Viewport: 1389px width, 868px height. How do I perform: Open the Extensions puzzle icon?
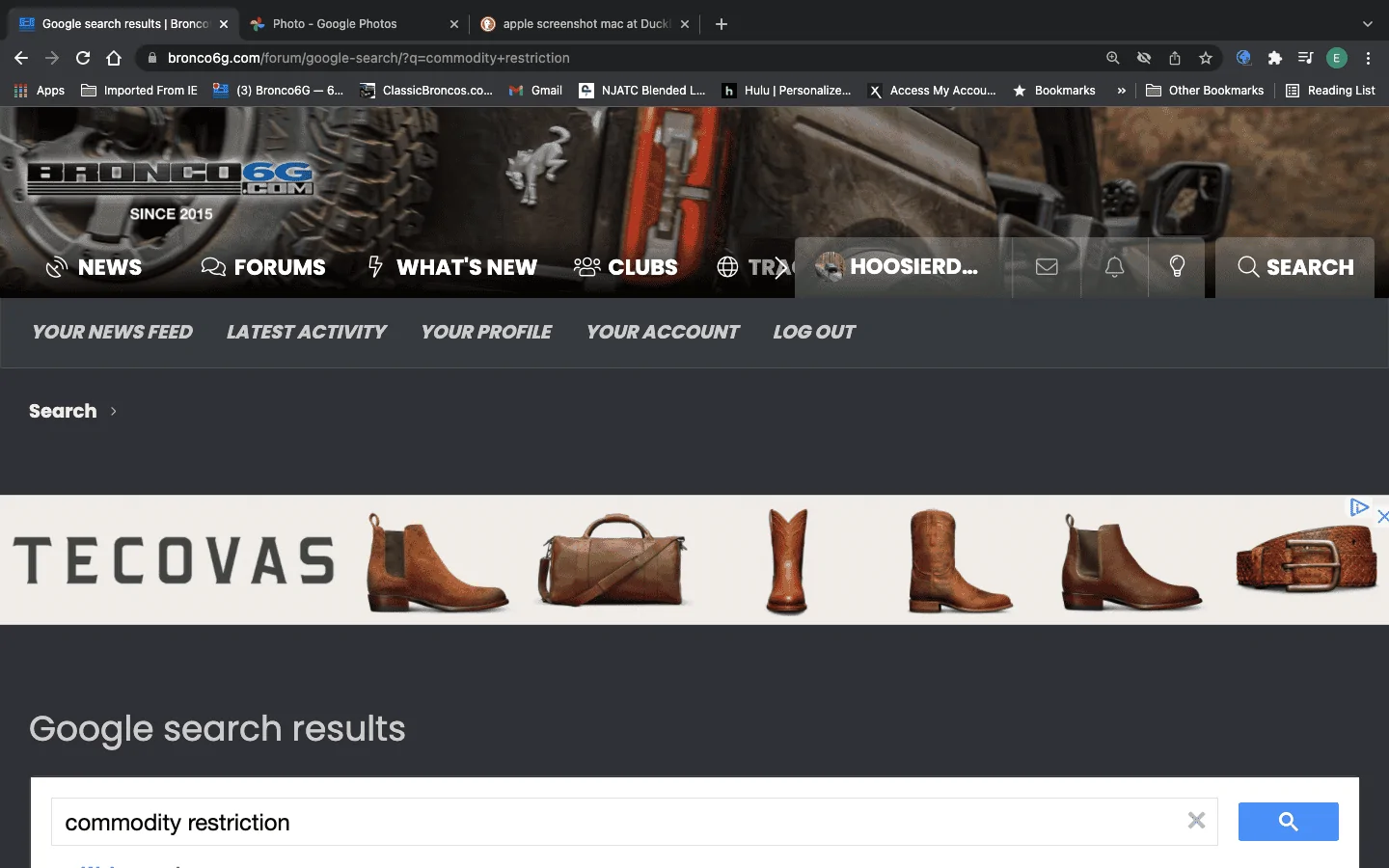pyautogui.click(x=1275, y=58)
